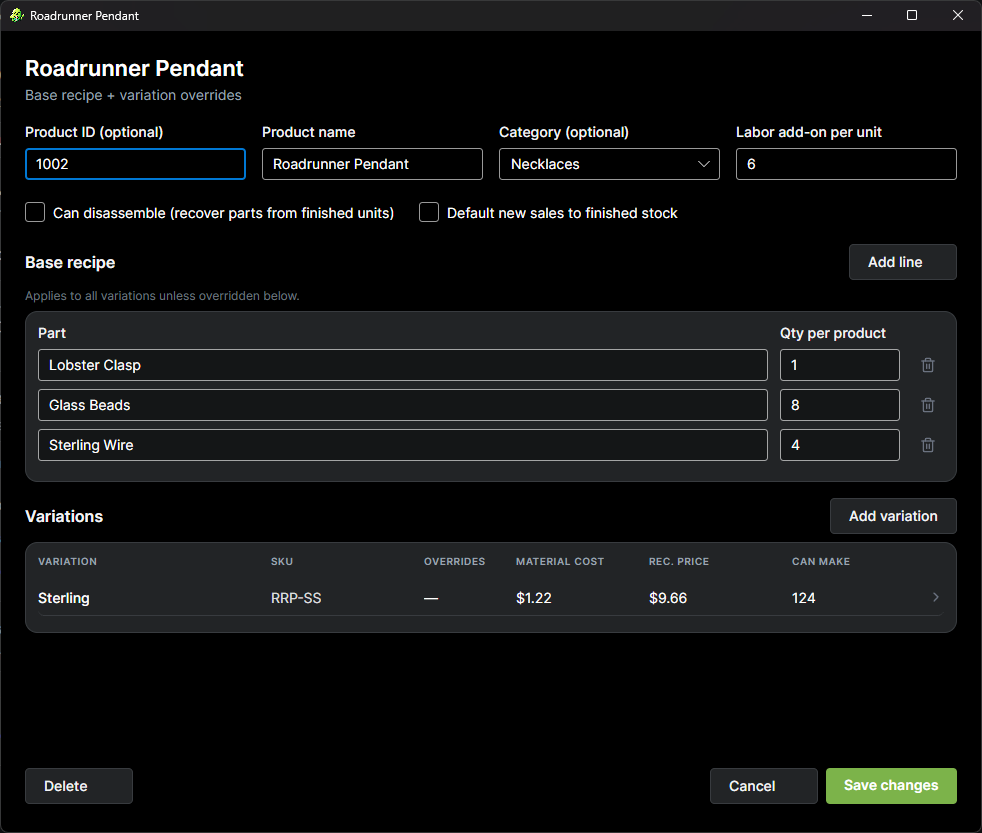Click the trash icon for Sterling Wire
This screenshot has width=982, height=833.
(x=928, y=445)
